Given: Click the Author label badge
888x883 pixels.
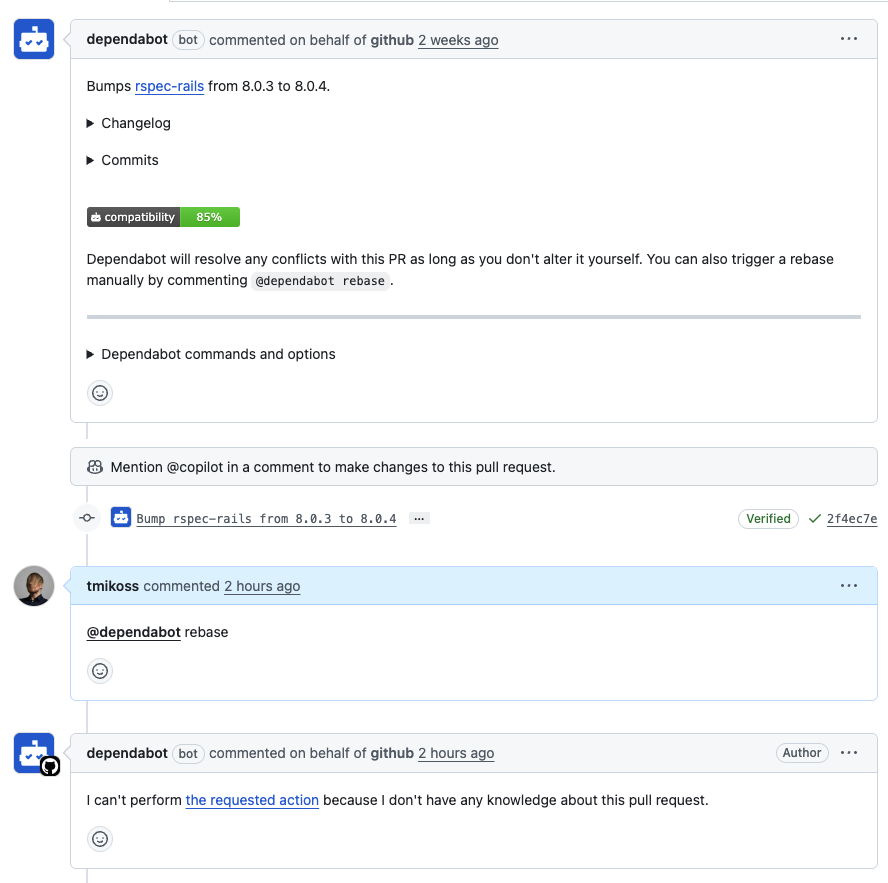Looking at the screenshot, I should (x=802, y=753).
